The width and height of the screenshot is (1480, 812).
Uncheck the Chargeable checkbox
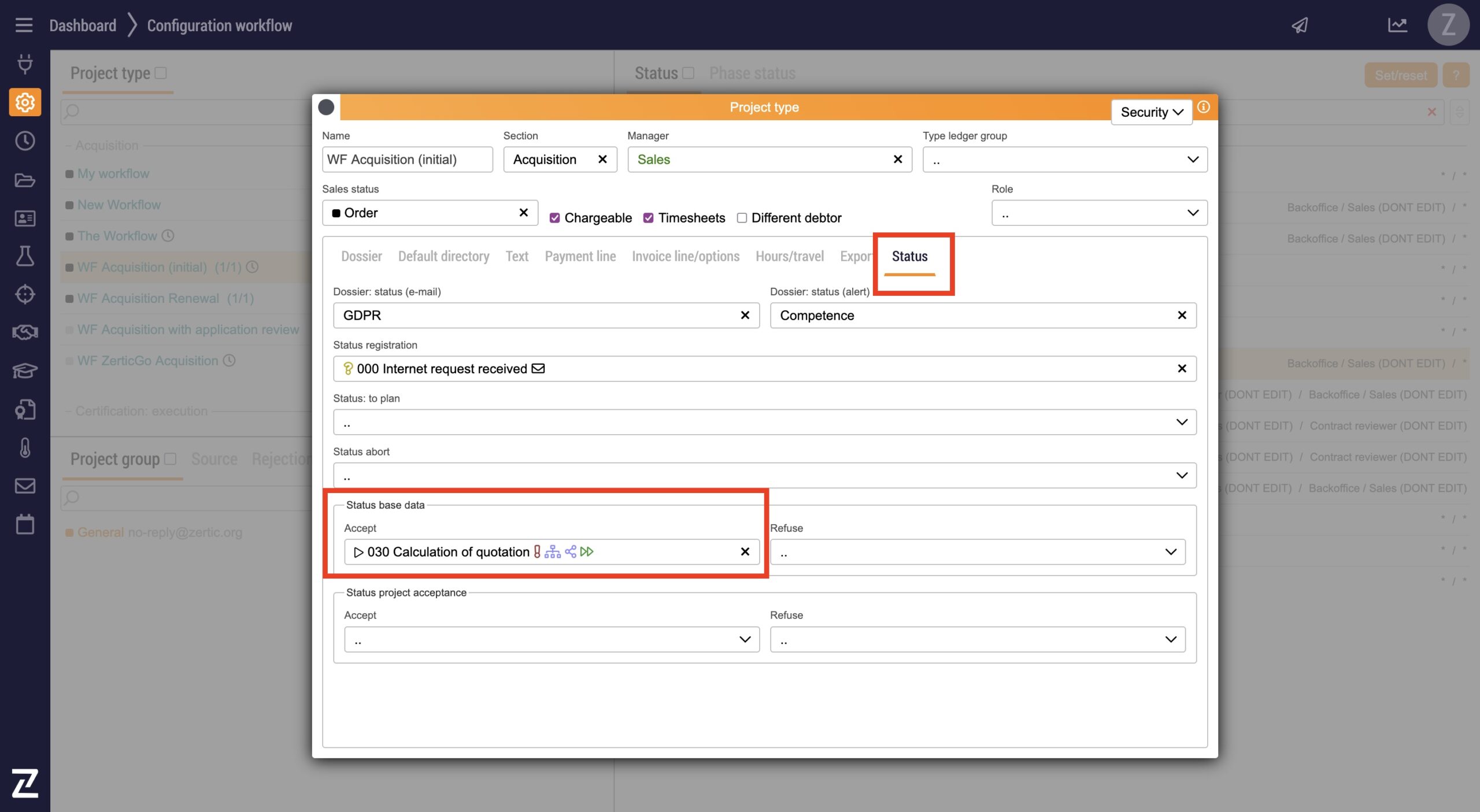[554, 218]
